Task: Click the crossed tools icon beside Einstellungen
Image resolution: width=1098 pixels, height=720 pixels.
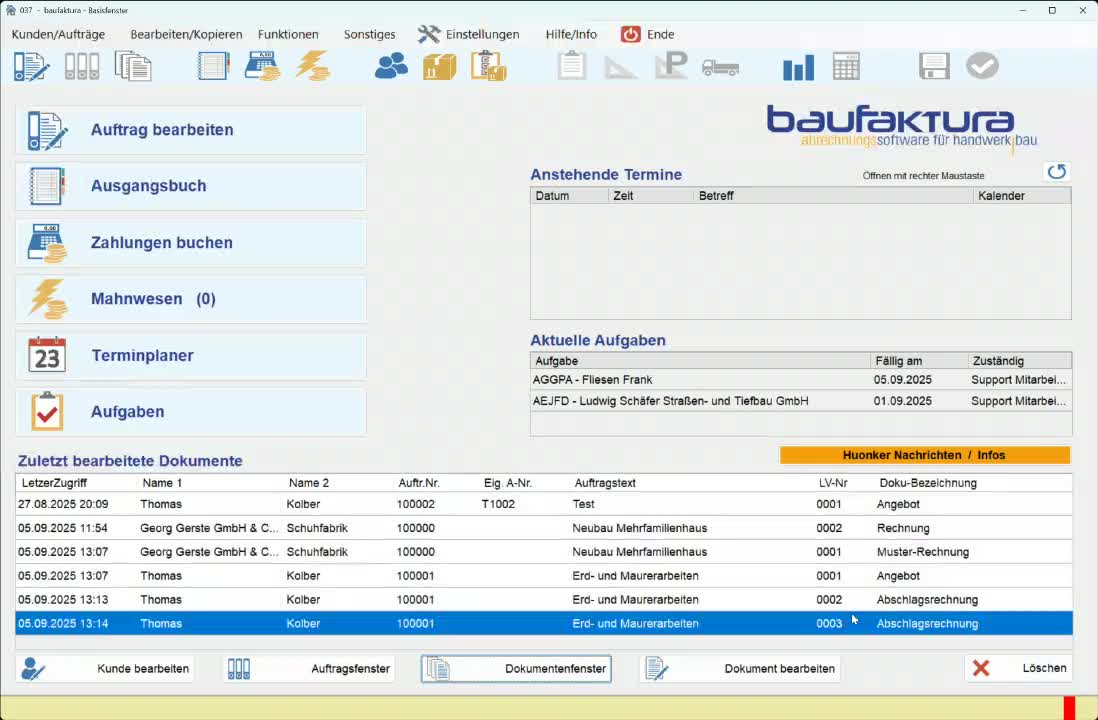Action: pyautogui.click(x=429, y=34)
